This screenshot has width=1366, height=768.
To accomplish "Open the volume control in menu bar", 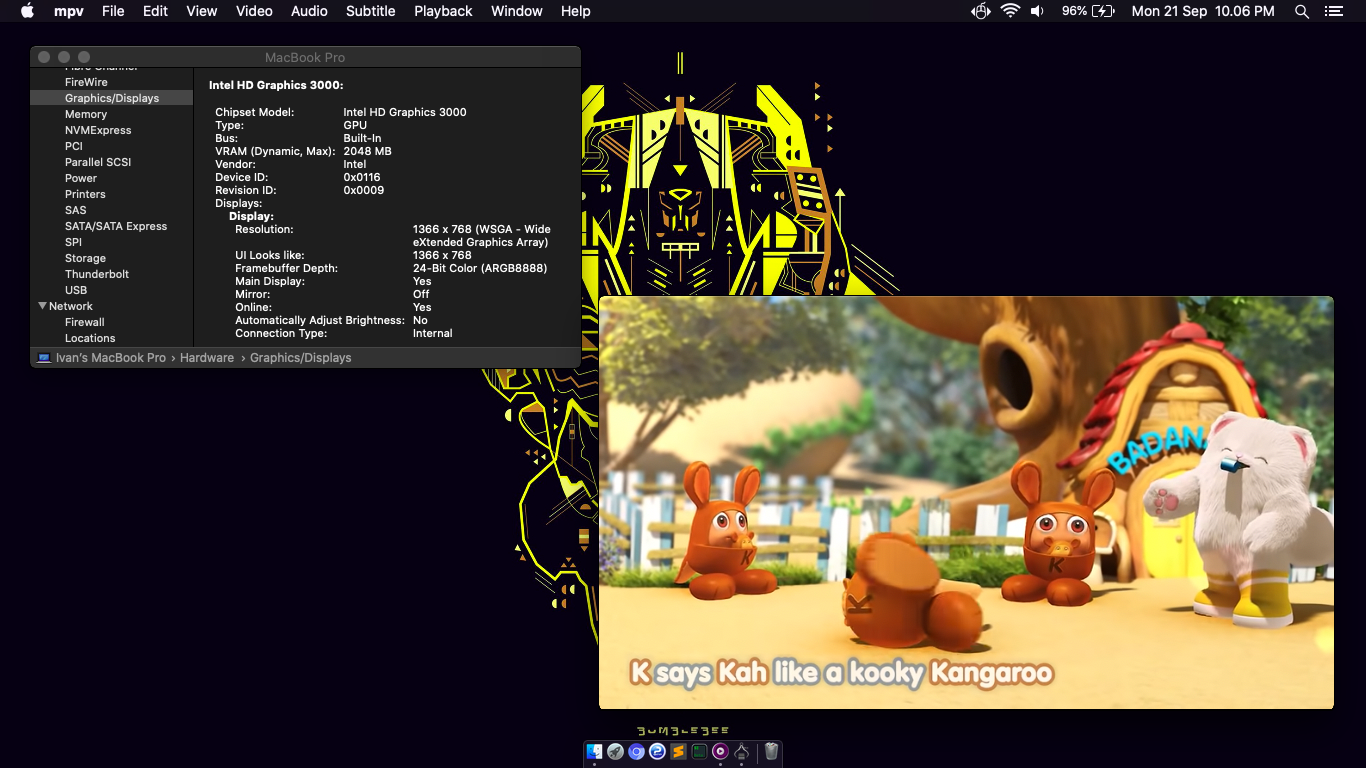I will (1038, 11).
